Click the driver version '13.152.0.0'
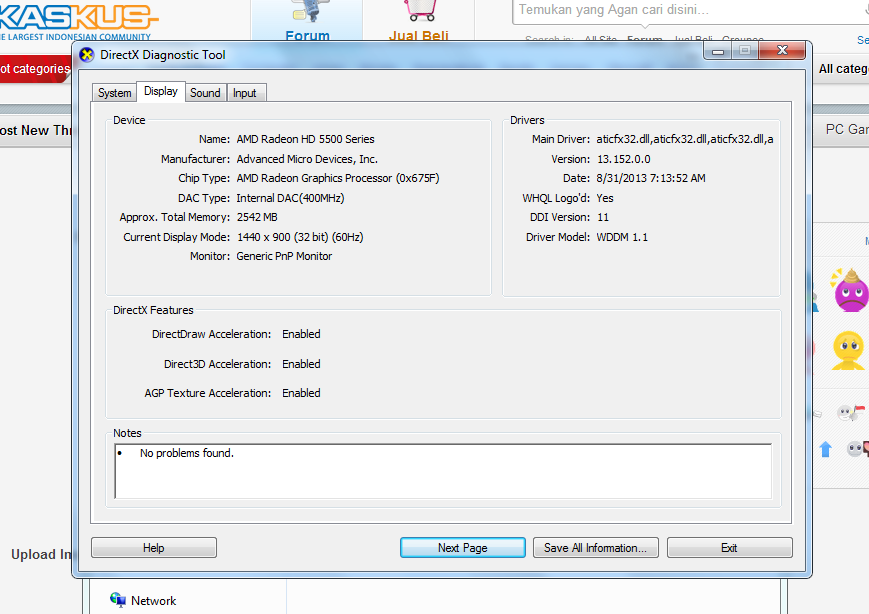Screen dimensions: 869x614 tap(623, 159)
